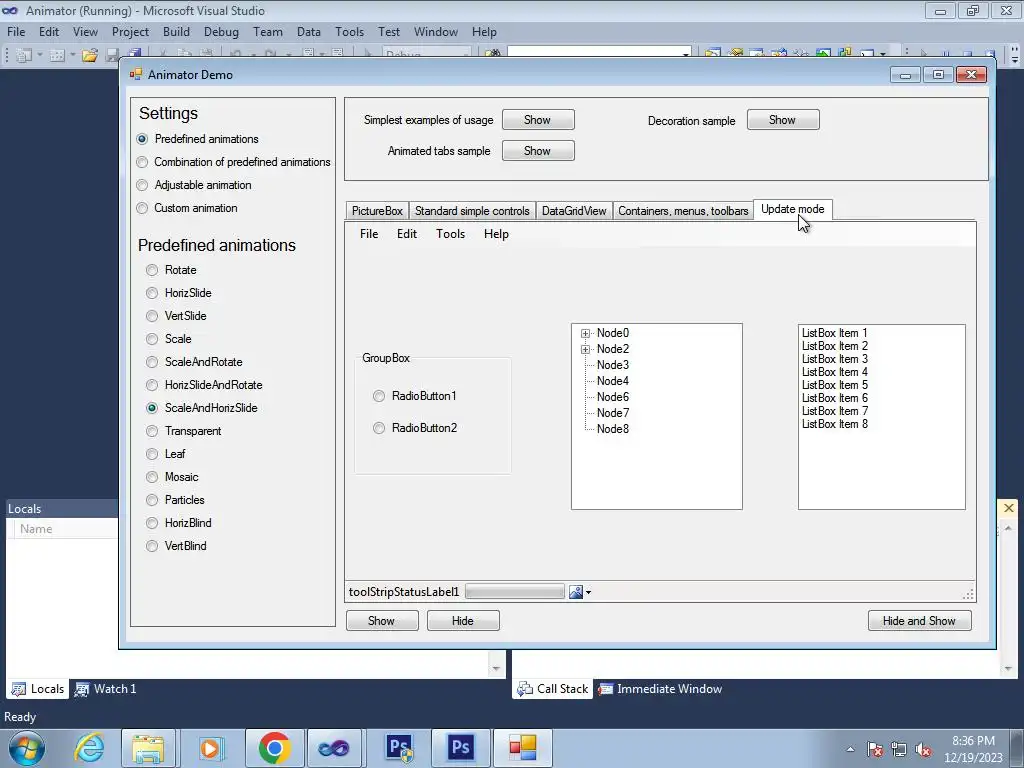Viewport: 1024px width, 768px height.
Task: Launch Internet Explorer from the taskbar
Action: tap(89, 748)
